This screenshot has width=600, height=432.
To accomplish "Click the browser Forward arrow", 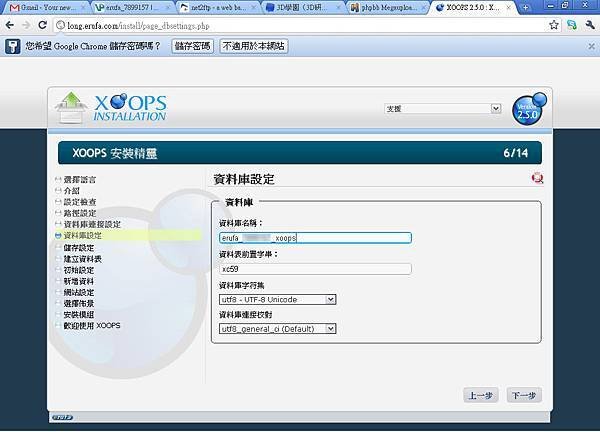I will [26, 26].
